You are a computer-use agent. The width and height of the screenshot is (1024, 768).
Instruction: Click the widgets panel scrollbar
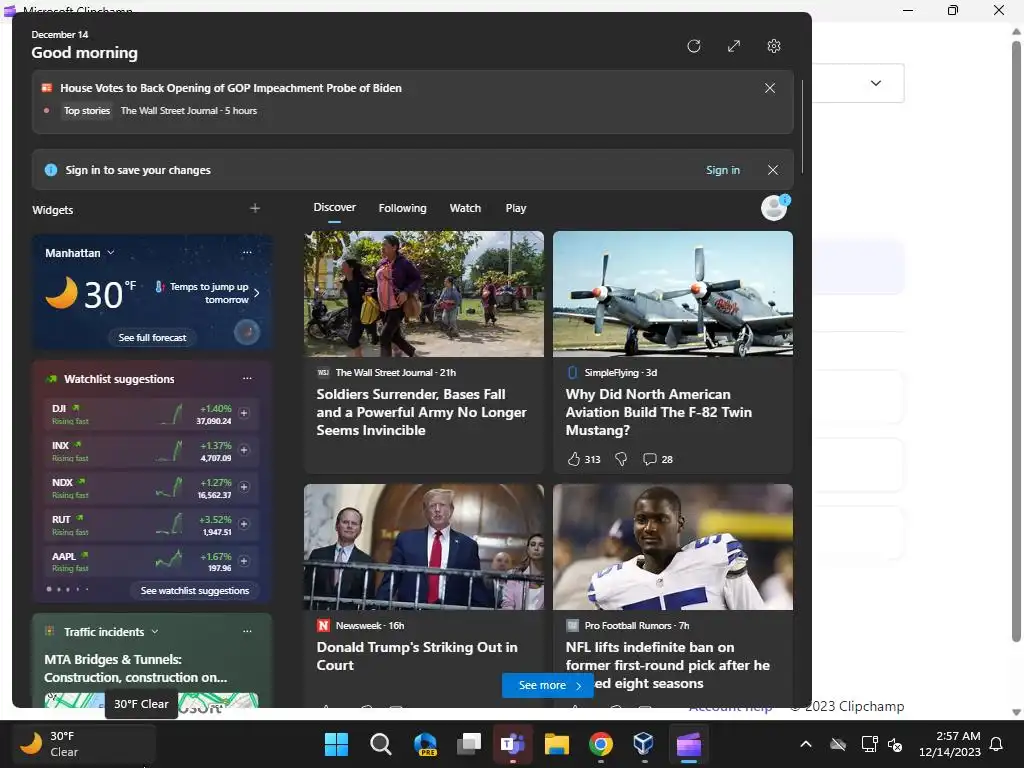[802, 126]
